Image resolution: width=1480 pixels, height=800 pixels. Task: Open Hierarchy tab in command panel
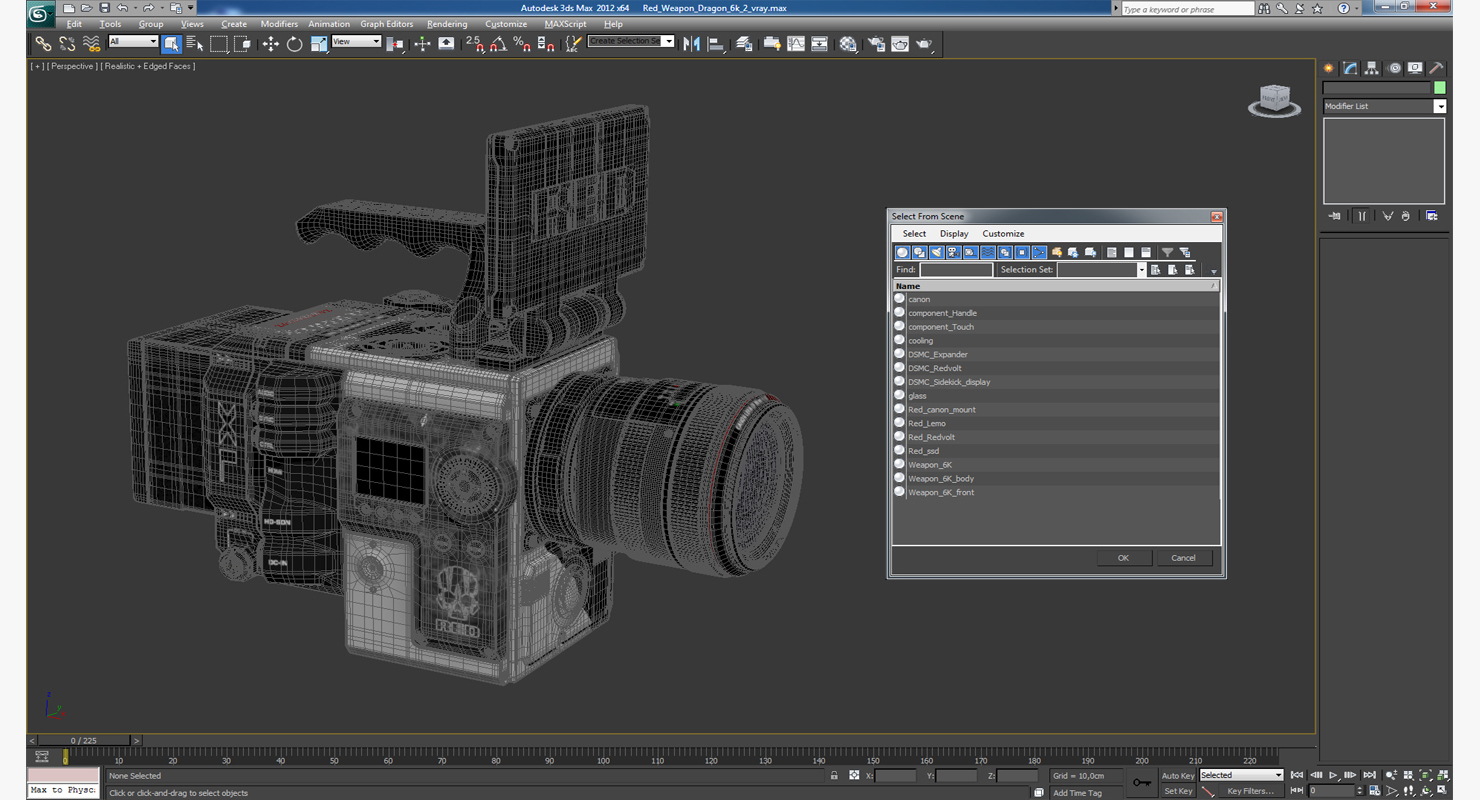tap(1372, 68)
